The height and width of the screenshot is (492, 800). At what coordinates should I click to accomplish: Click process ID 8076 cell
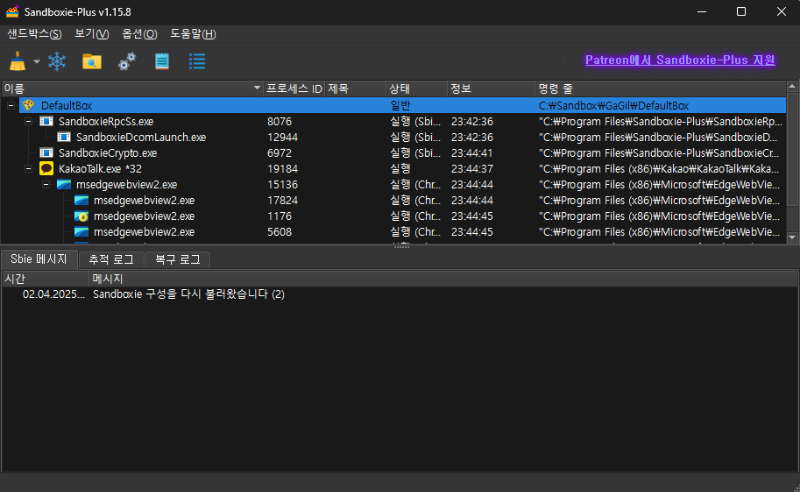[280, 121]
